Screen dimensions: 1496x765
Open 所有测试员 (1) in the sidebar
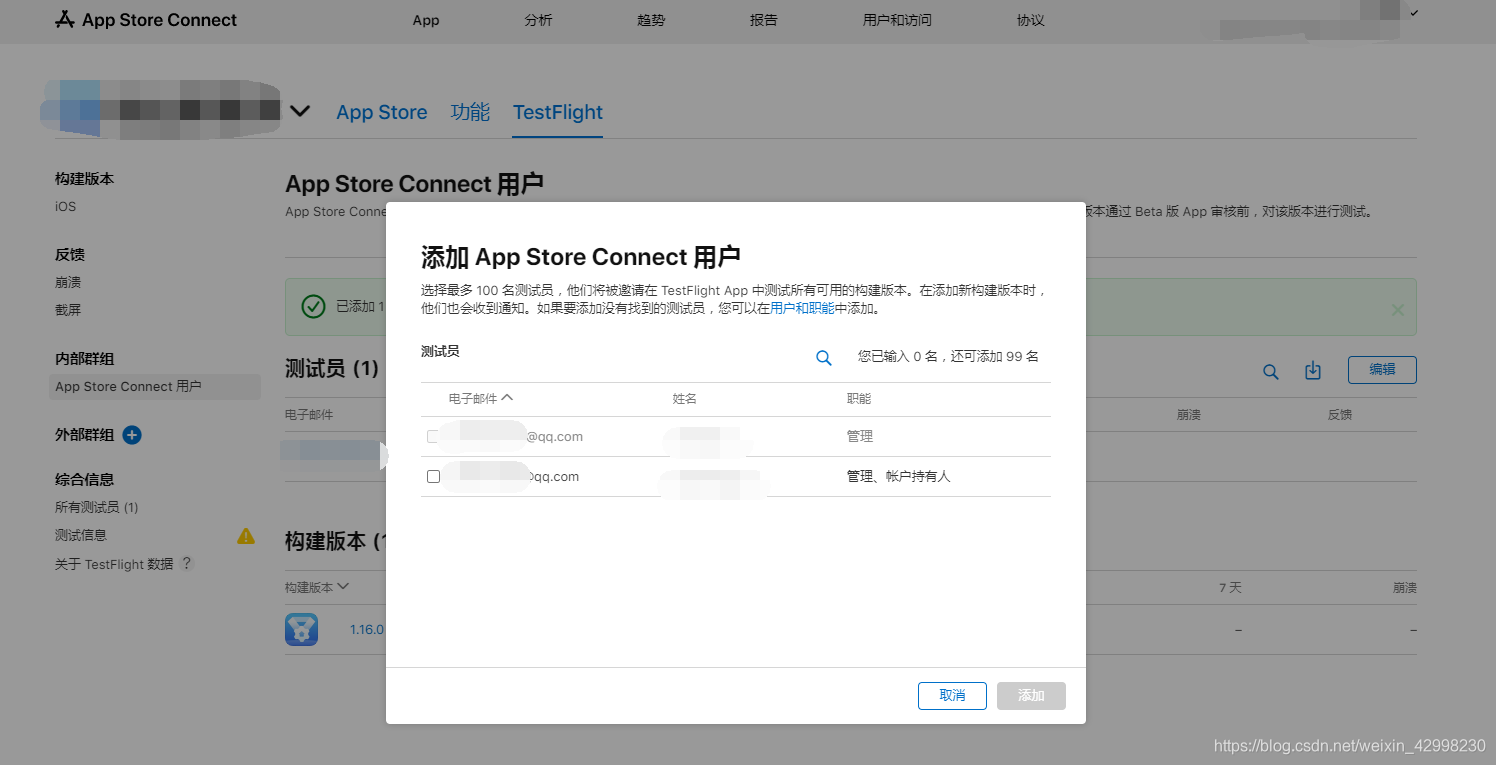(x=96, y=508)
